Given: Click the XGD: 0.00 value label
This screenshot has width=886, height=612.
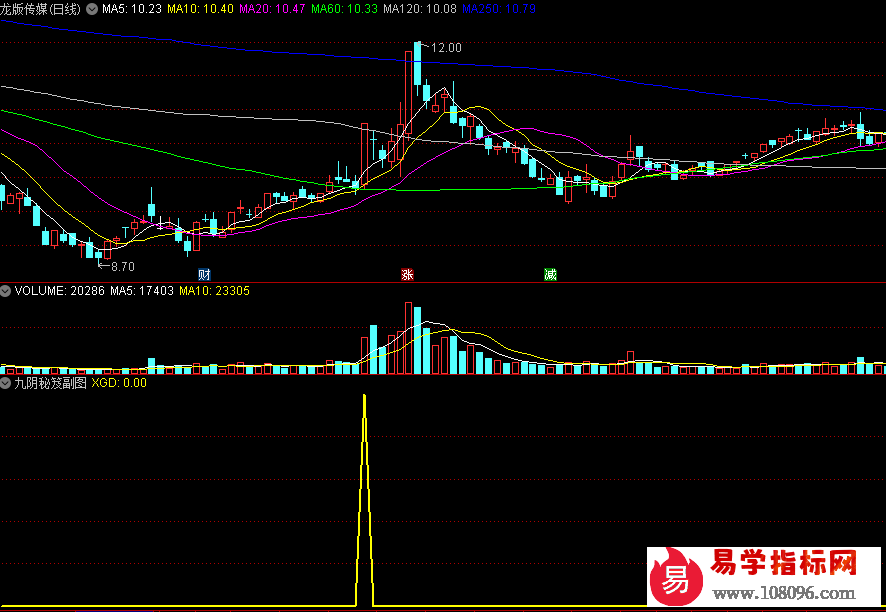Looking at the screenshot, I should [119, 382].
